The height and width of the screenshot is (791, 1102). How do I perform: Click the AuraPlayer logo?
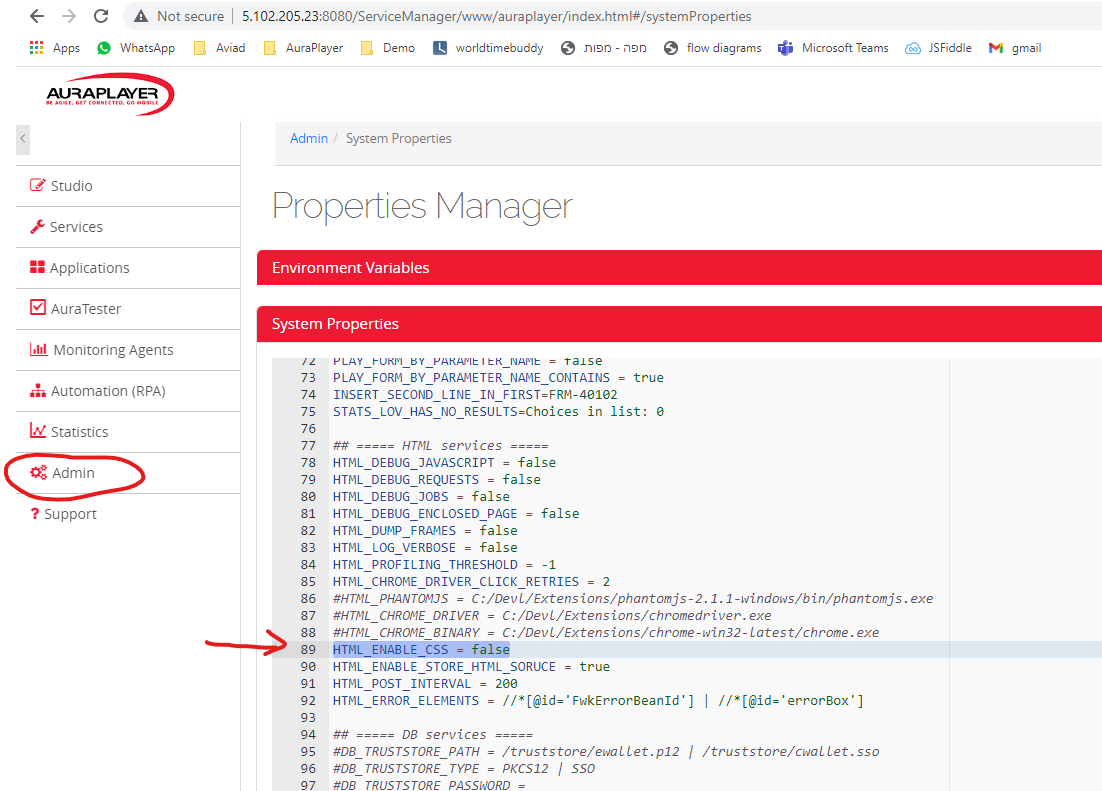(x=109, y=94)
